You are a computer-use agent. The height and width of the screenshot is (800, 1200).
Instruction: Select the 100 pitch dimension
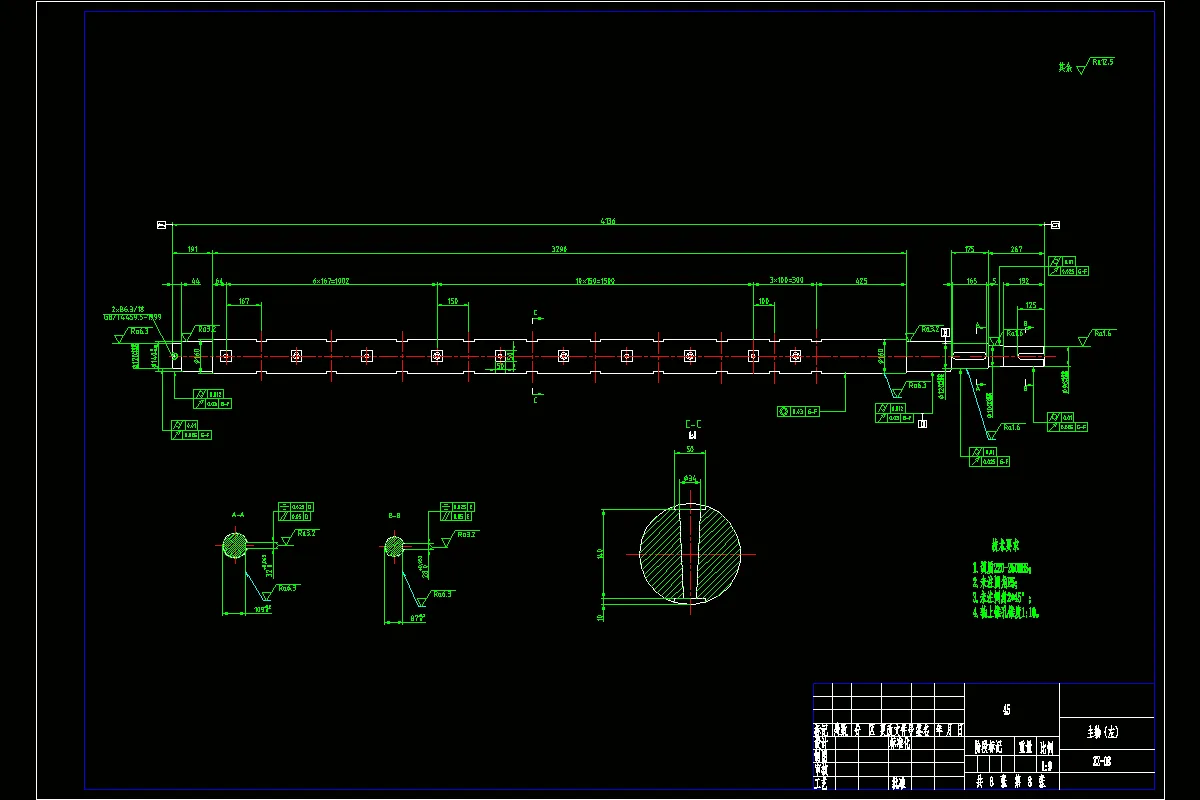tap(764, 300)
